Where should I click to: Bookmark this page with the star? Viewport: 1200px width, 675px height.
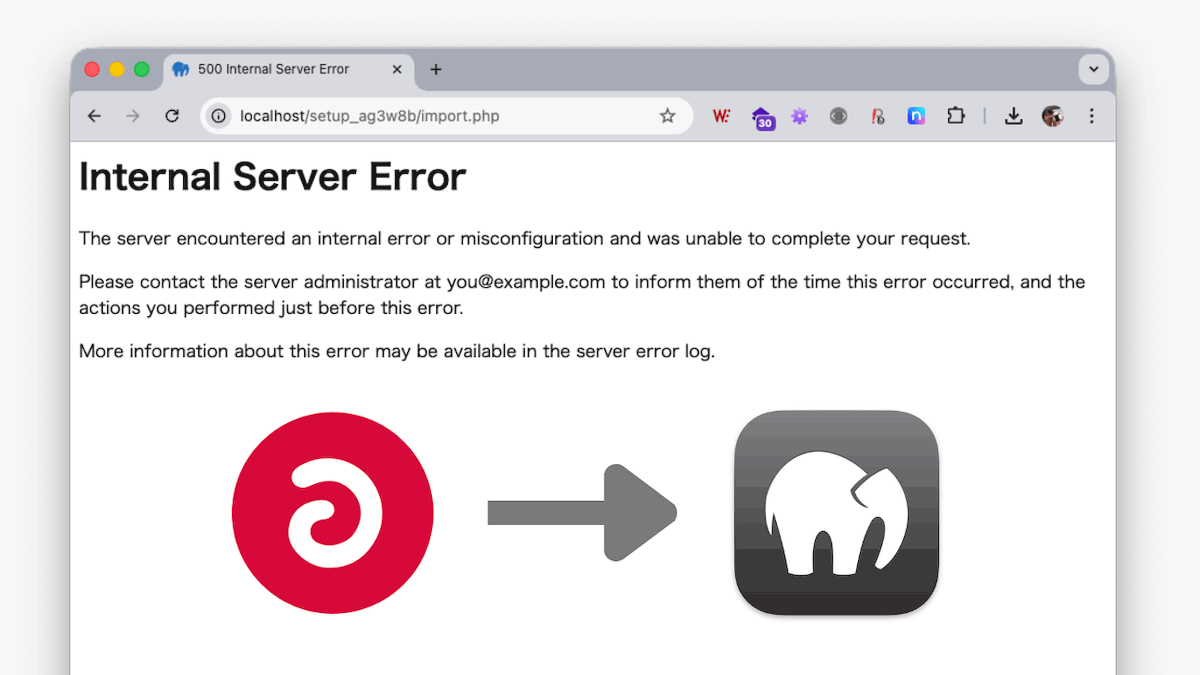tap(667, 116)
